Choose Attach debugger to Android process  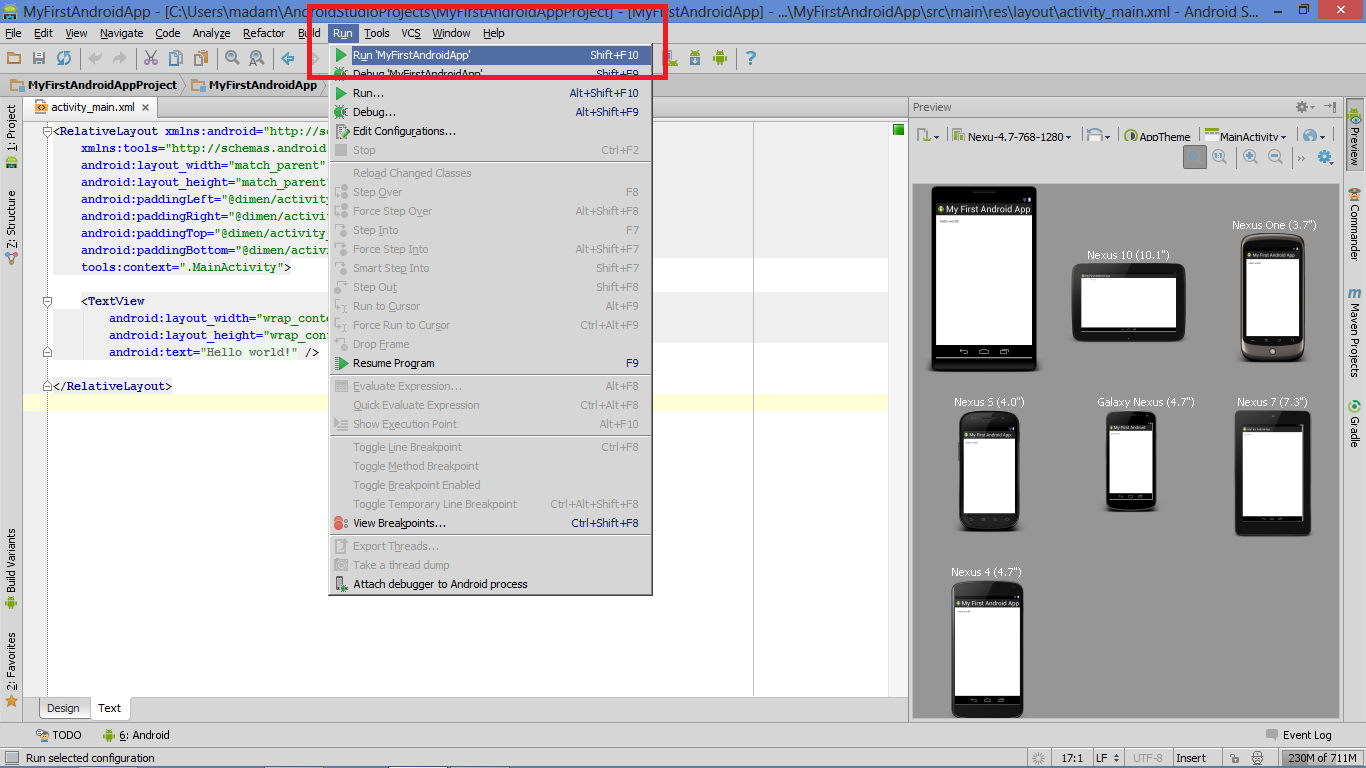point(491,584)
